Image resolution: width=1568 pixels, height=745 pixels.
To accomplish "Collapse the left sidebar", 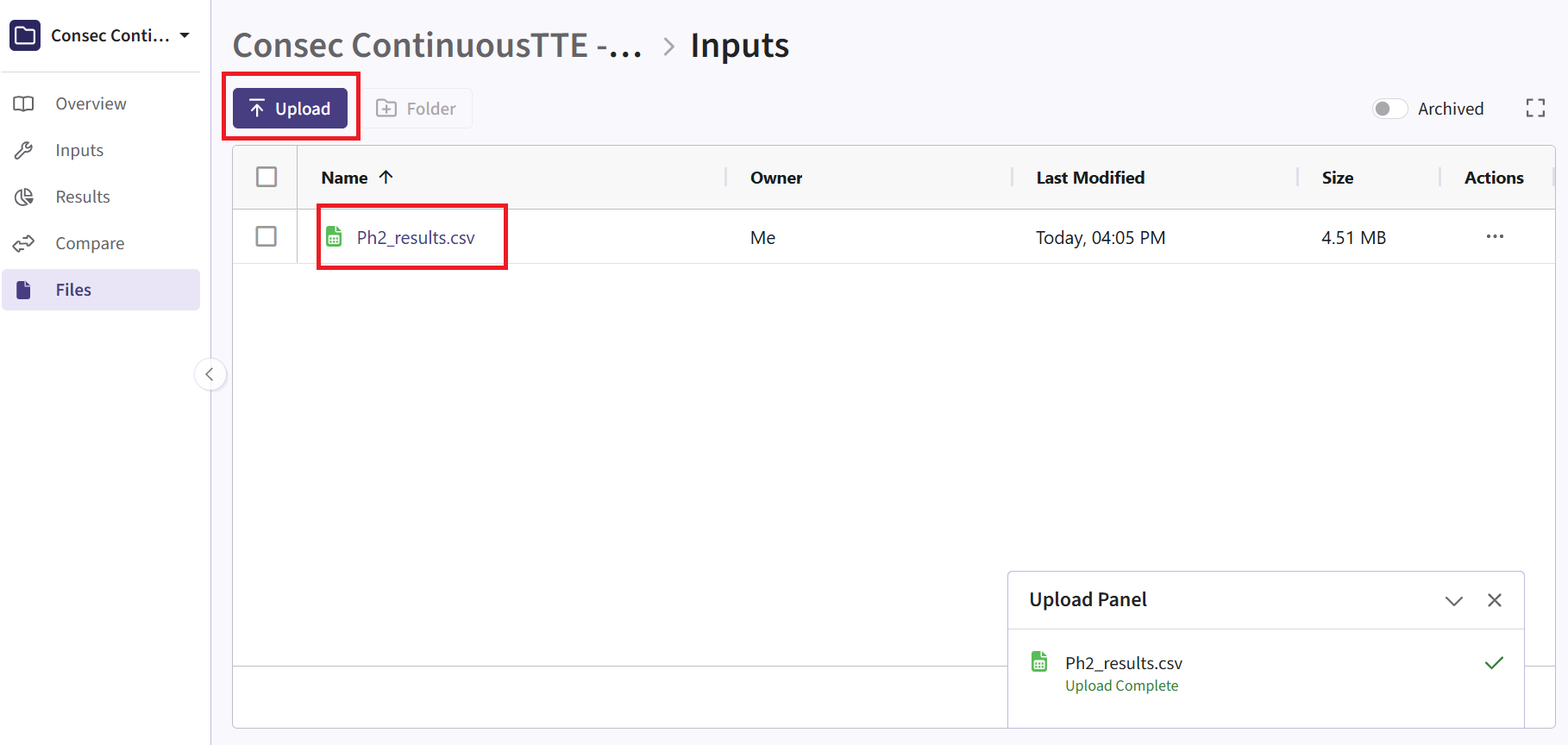I will 210,374.
